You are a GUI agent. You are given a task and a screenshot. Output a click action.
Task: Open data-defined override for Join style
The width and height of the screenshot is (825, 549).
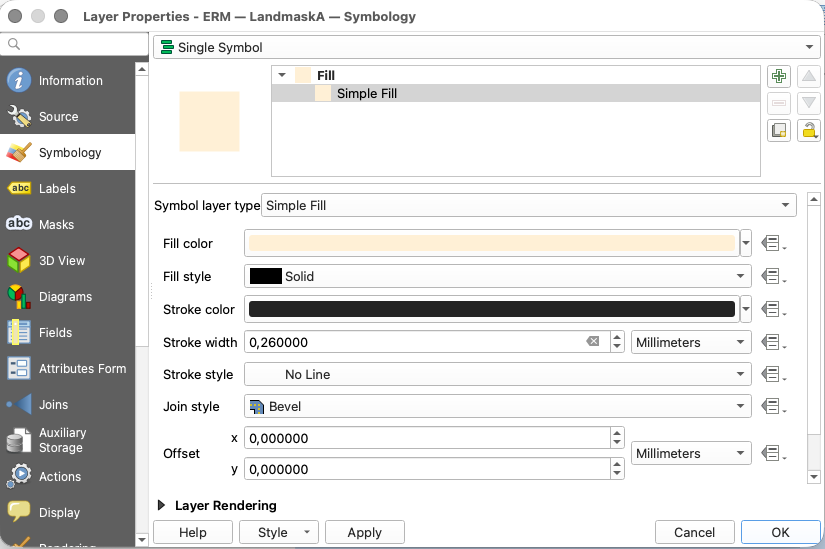tap(770, 406)
